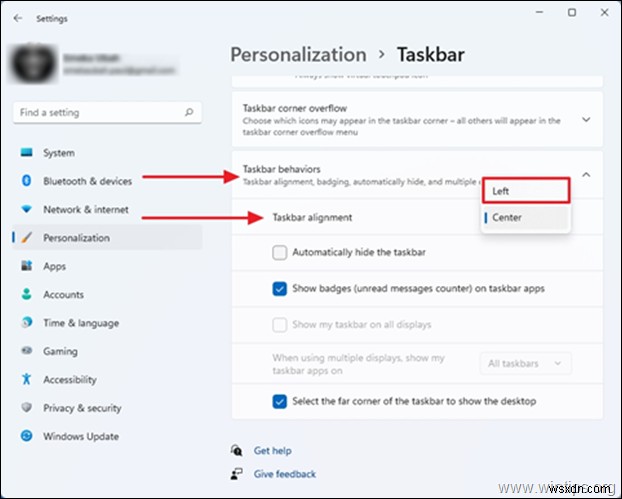
Task: Click the Give feedback link
Action: 284,474
